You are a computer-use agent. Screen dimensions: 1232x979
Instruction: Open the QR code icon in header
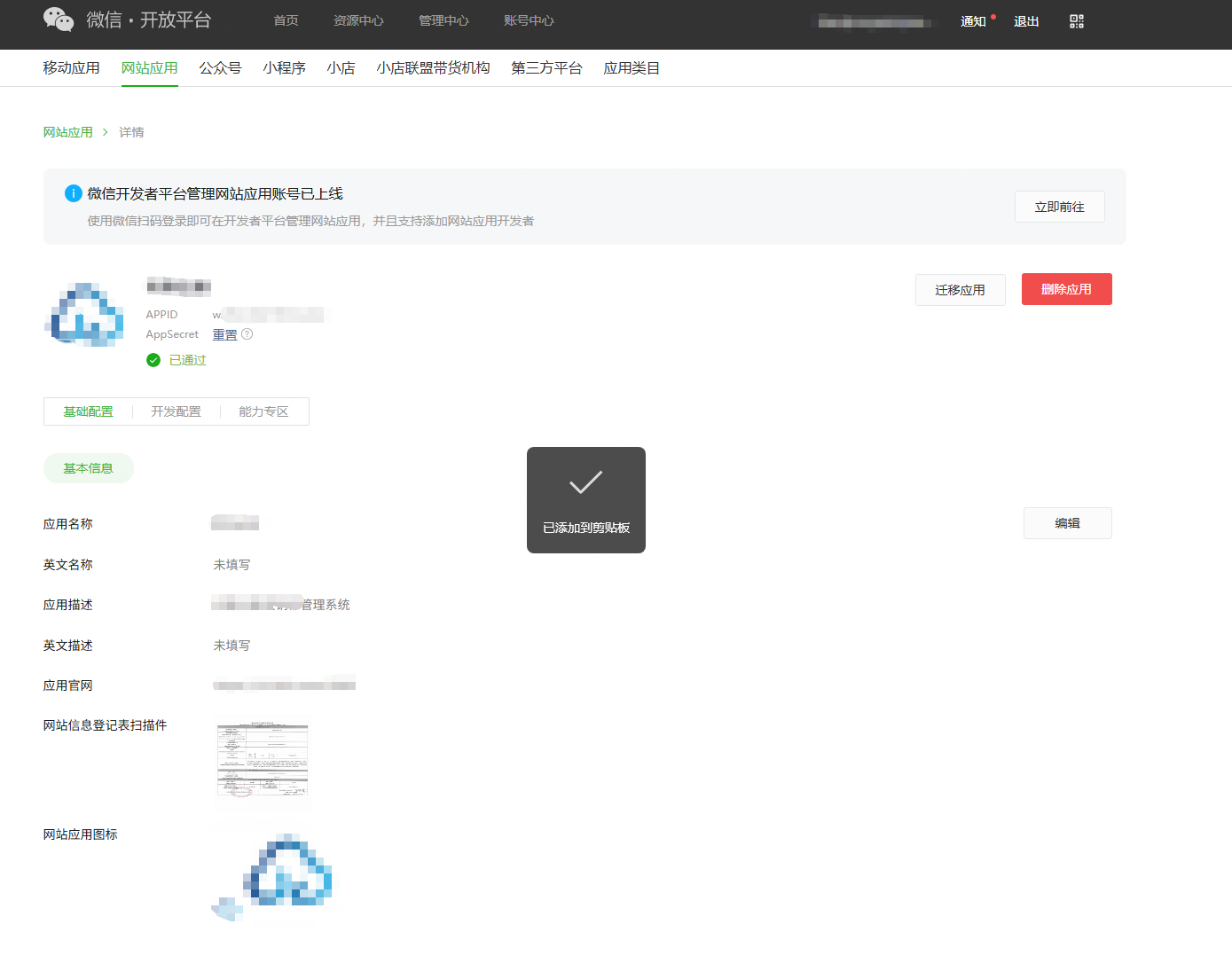(1077, 21)
